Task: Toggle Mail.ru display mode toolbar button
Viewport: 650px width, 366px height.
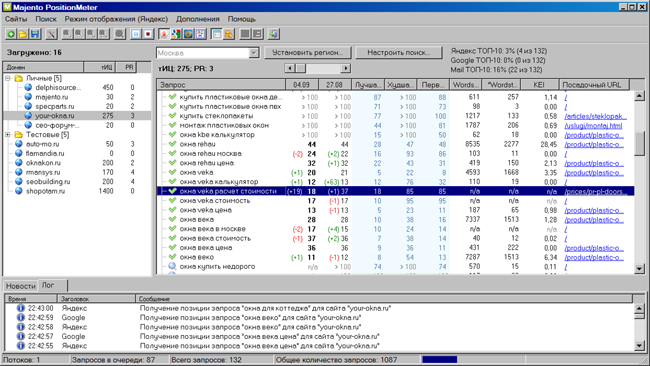Action: 188,34
